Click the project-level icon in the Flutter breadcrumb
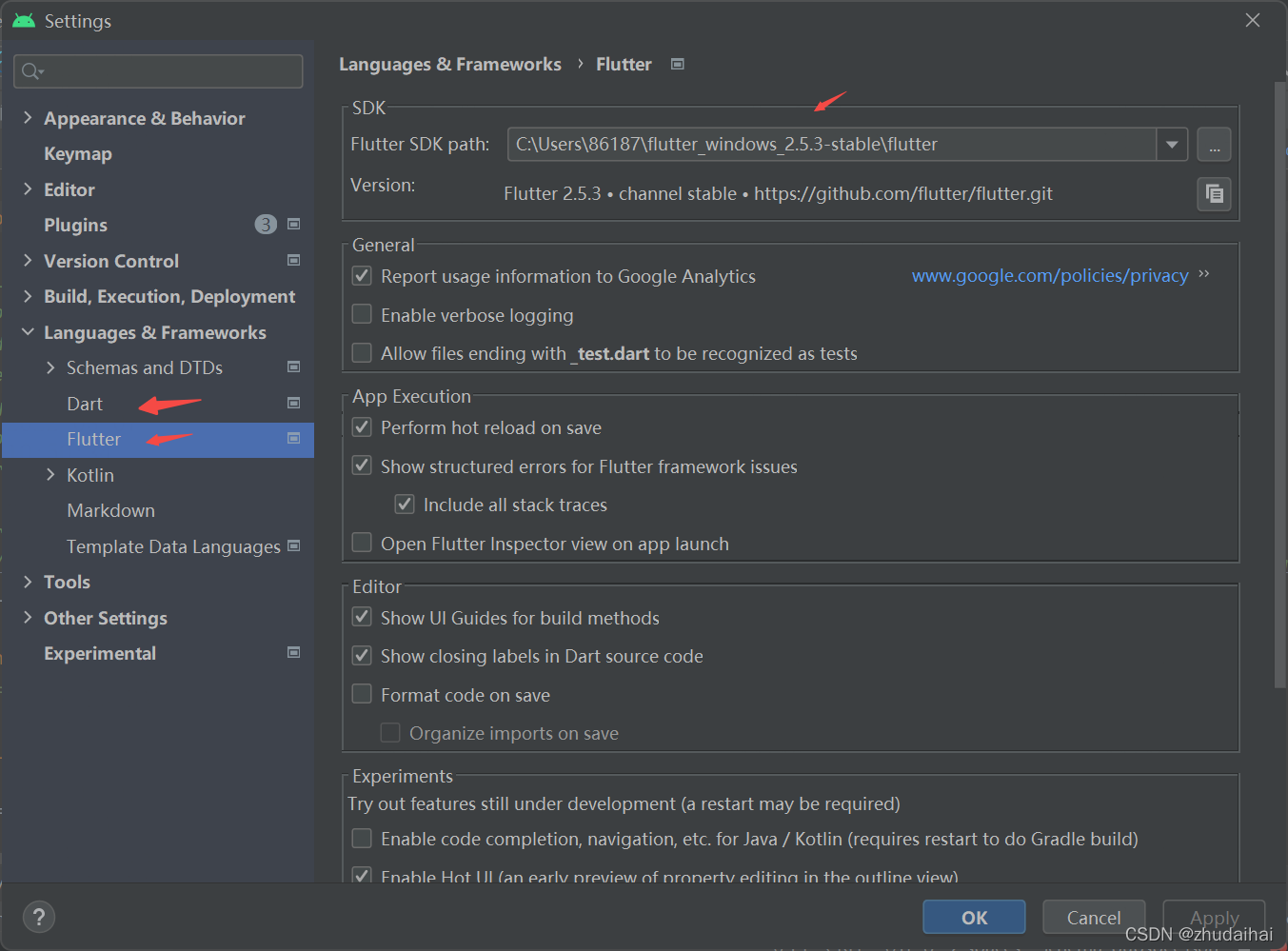1288x951 pixels. 678,64
